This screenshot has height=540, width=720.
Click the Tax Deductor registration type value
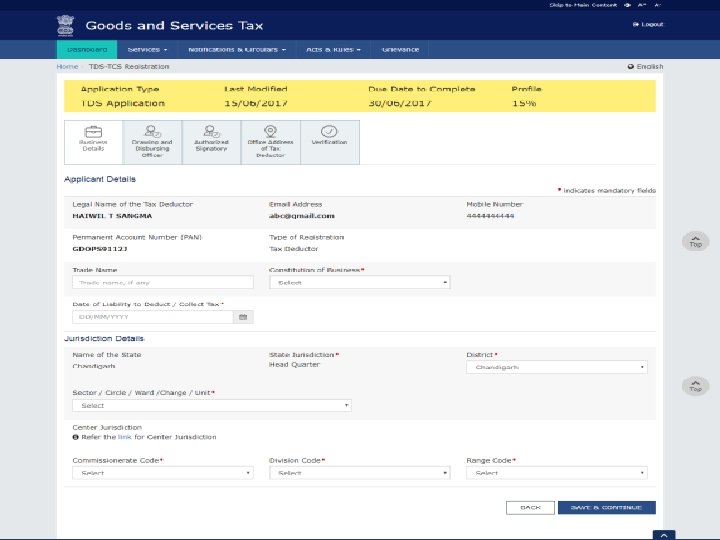tap(293, 249)
